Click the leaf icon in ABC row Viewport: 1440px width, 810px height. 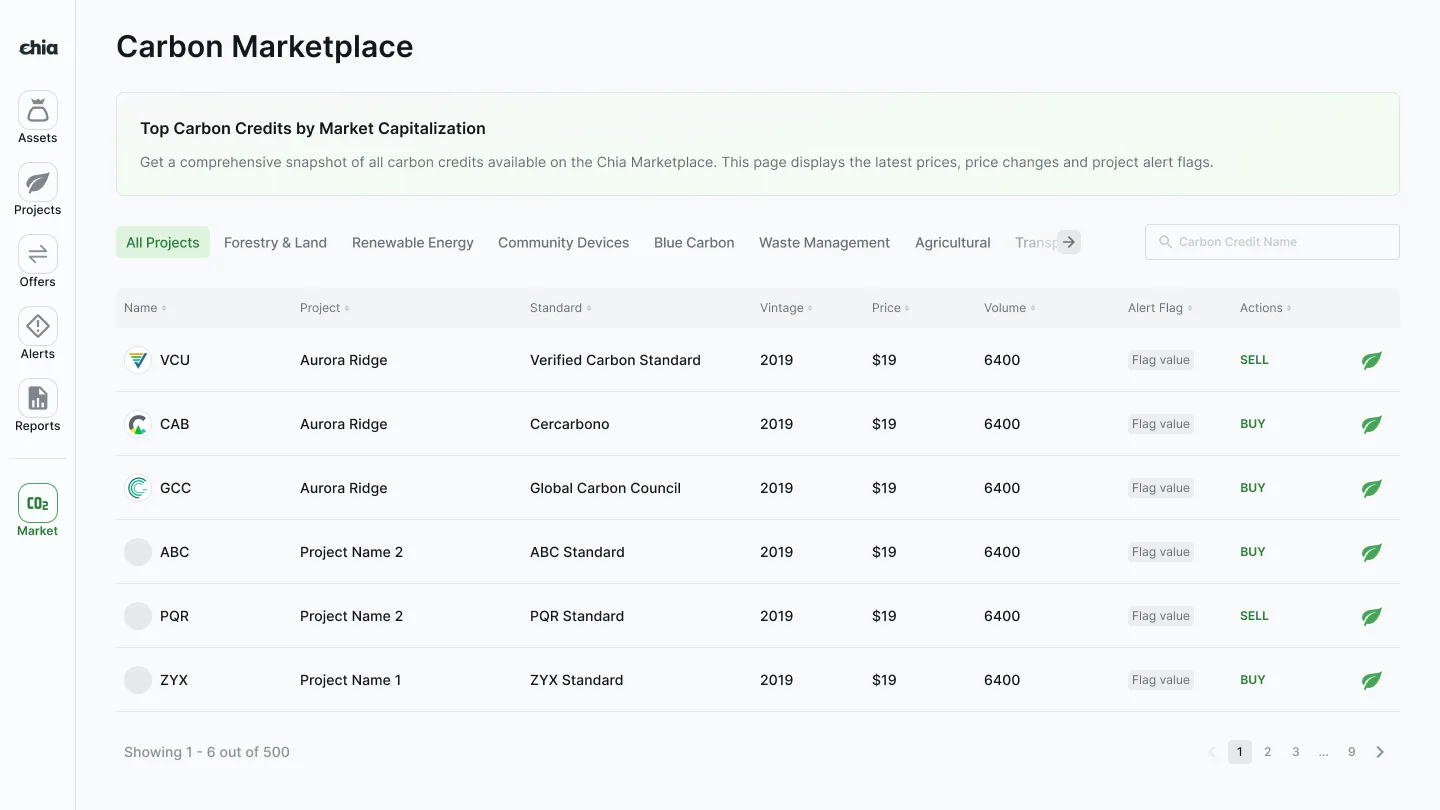coord(1372,552)
